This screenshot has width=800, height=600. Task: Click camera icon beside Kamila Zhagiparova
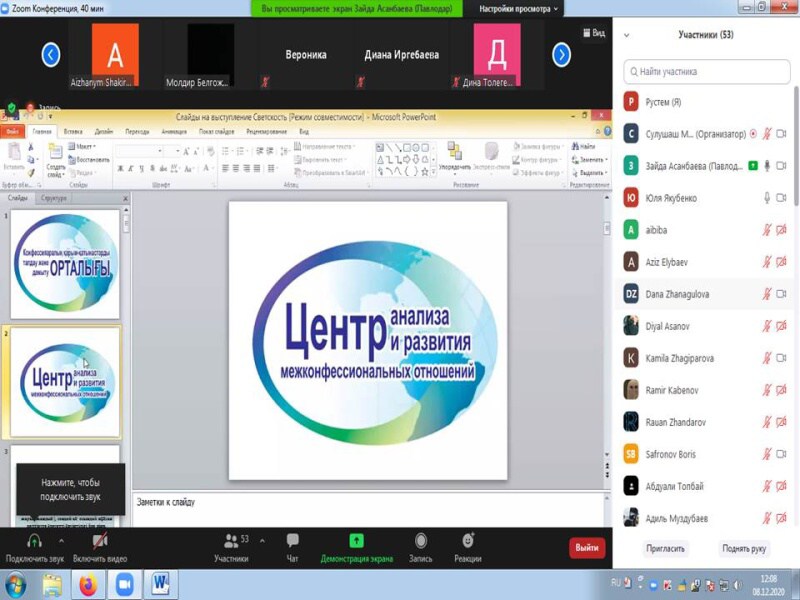tap(781, 358)
